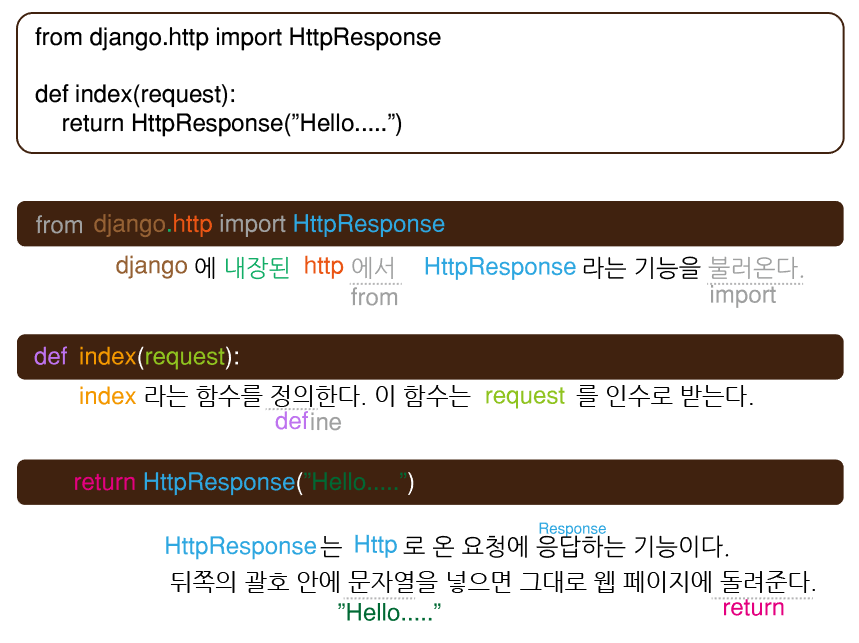Image resolution: width=859 pixels, height=643 pixels.
Task: Click the white code box containing the full snippet
Action: (x=430, y=83)
